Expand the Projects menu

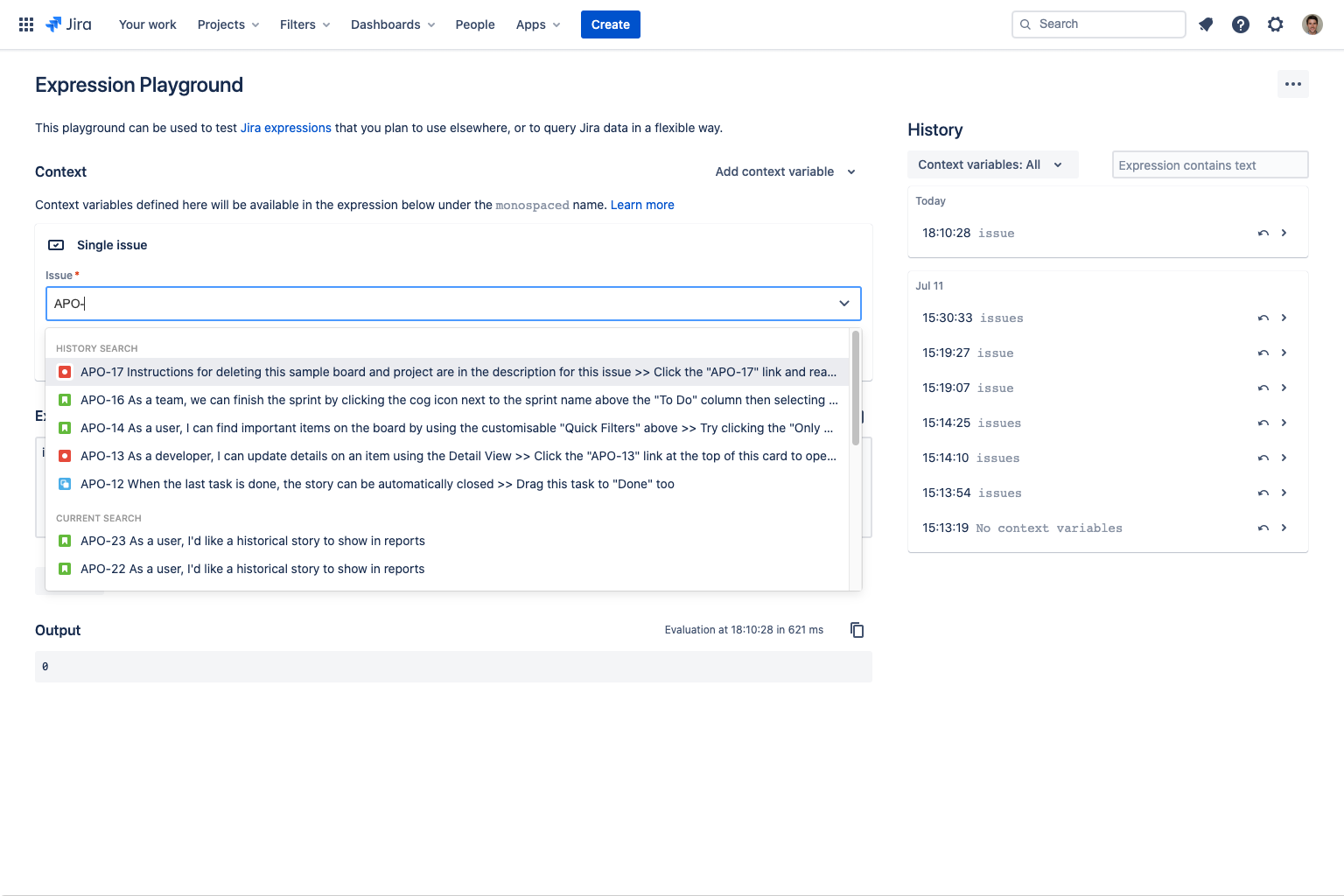pos(228,24)
